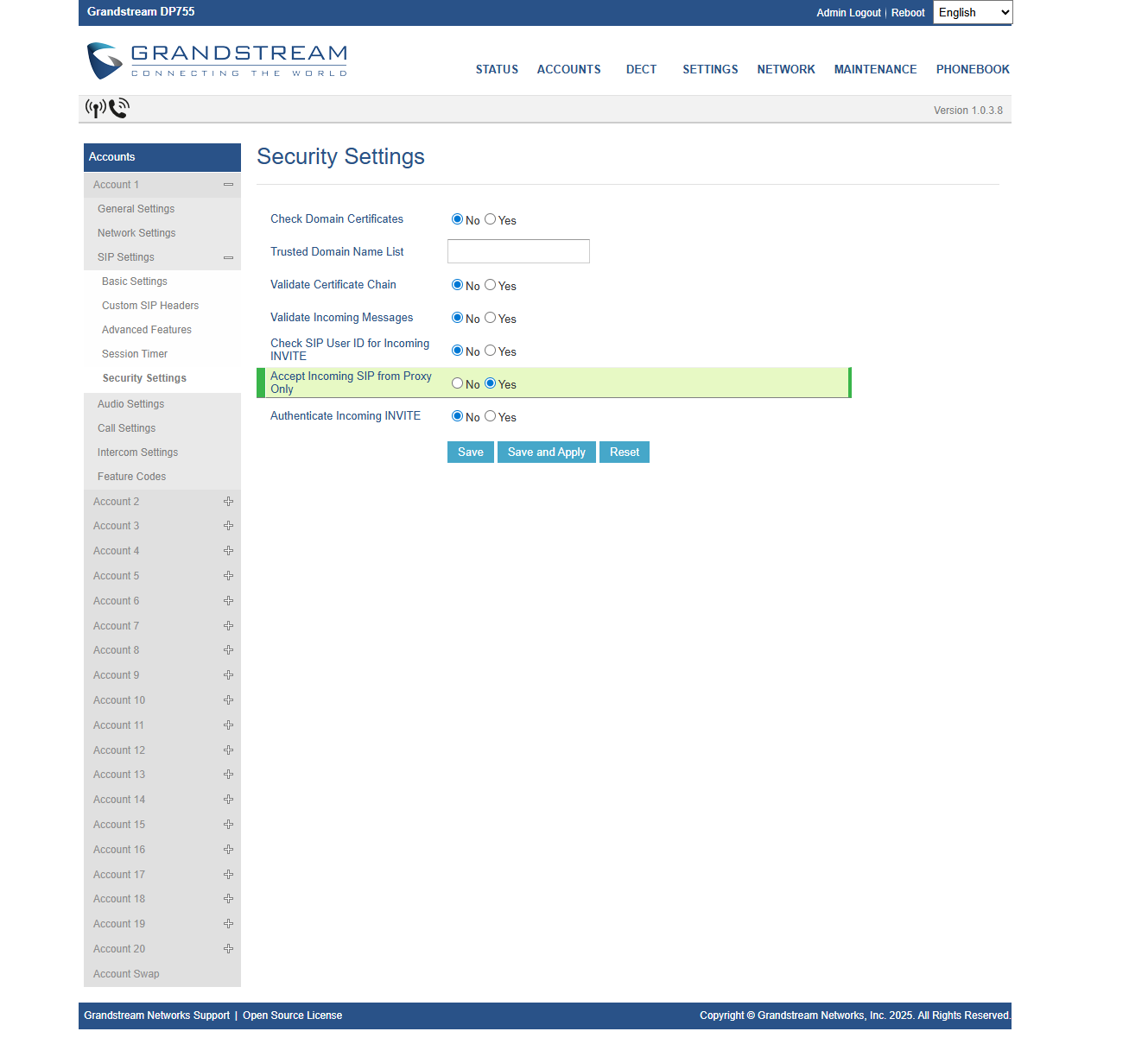Expand the Account 9 plus expander
The height and width of the screenshot is (1063, 1148).
pyautogui.click(x=228, y=675)
